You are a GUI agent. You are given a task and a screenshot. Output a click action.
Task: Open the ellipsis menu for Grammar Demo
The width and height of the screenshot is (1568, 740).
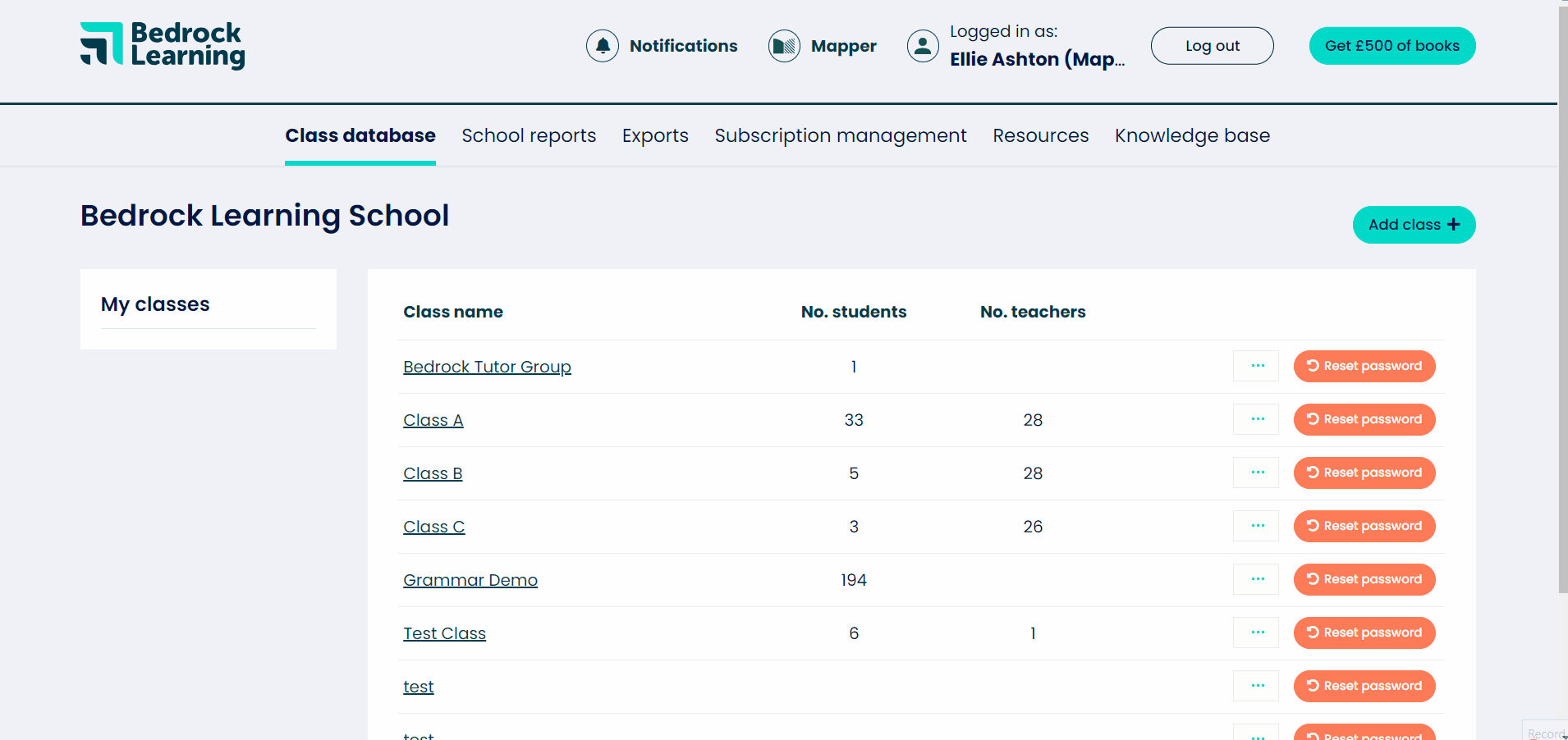pyautogui.click(x=1256, y=578)
